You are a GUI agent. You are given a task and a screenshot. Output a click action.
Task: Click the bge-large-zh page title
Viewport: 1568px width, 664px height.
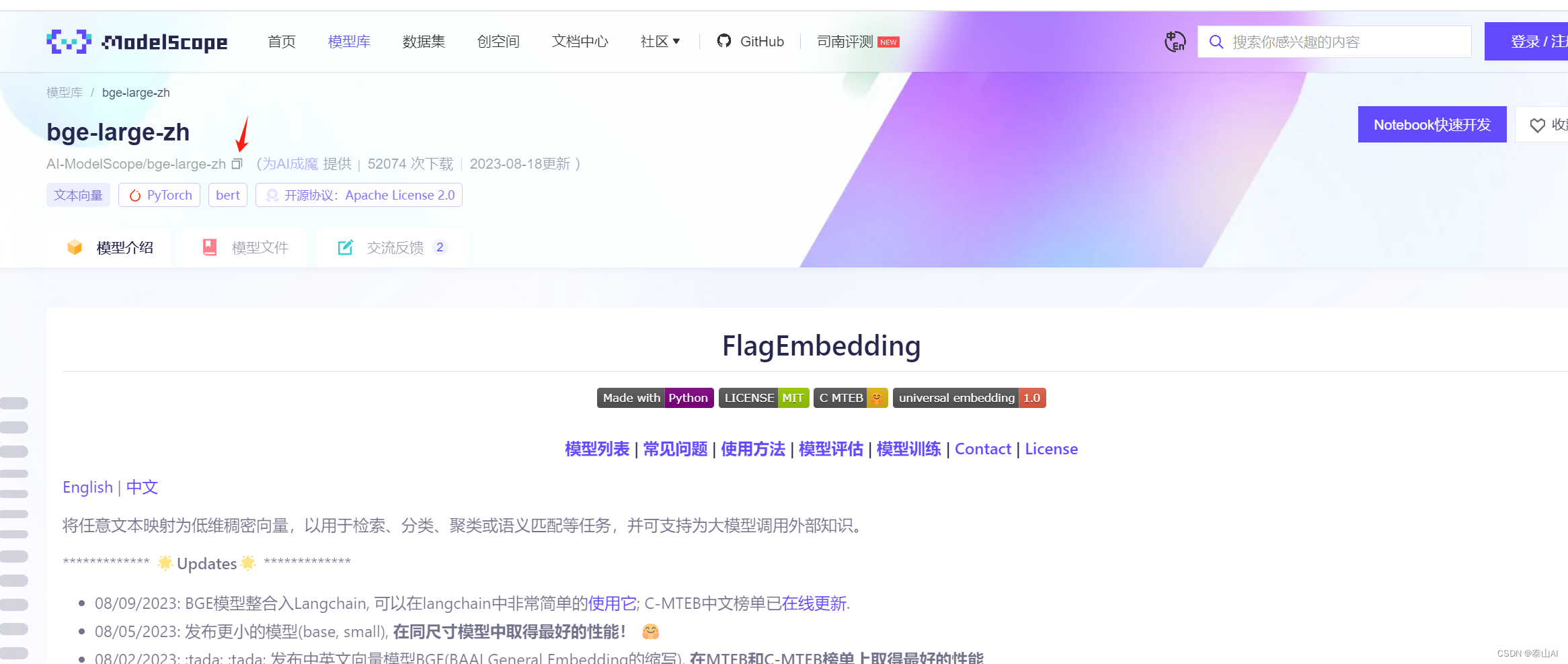[x=118, y=132]
